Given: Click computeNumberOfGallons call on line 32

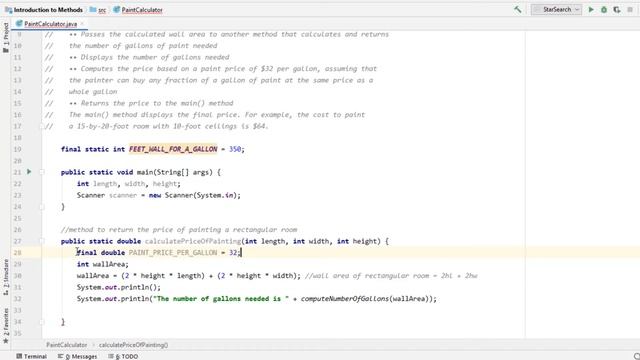Looking at the screenshot, I should [x=345, y=299].
